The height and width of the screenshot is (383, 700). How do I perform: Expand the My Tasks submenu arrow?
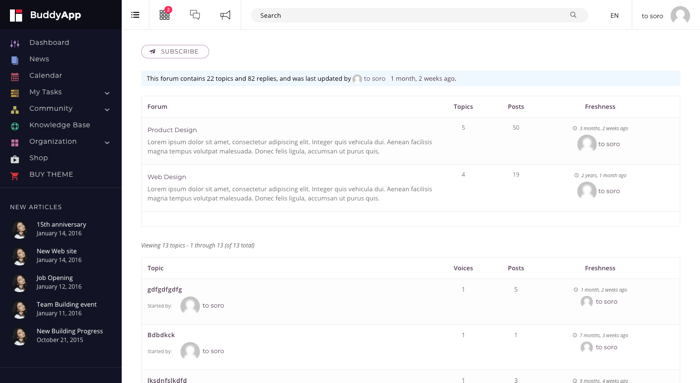tap(107, 93)
